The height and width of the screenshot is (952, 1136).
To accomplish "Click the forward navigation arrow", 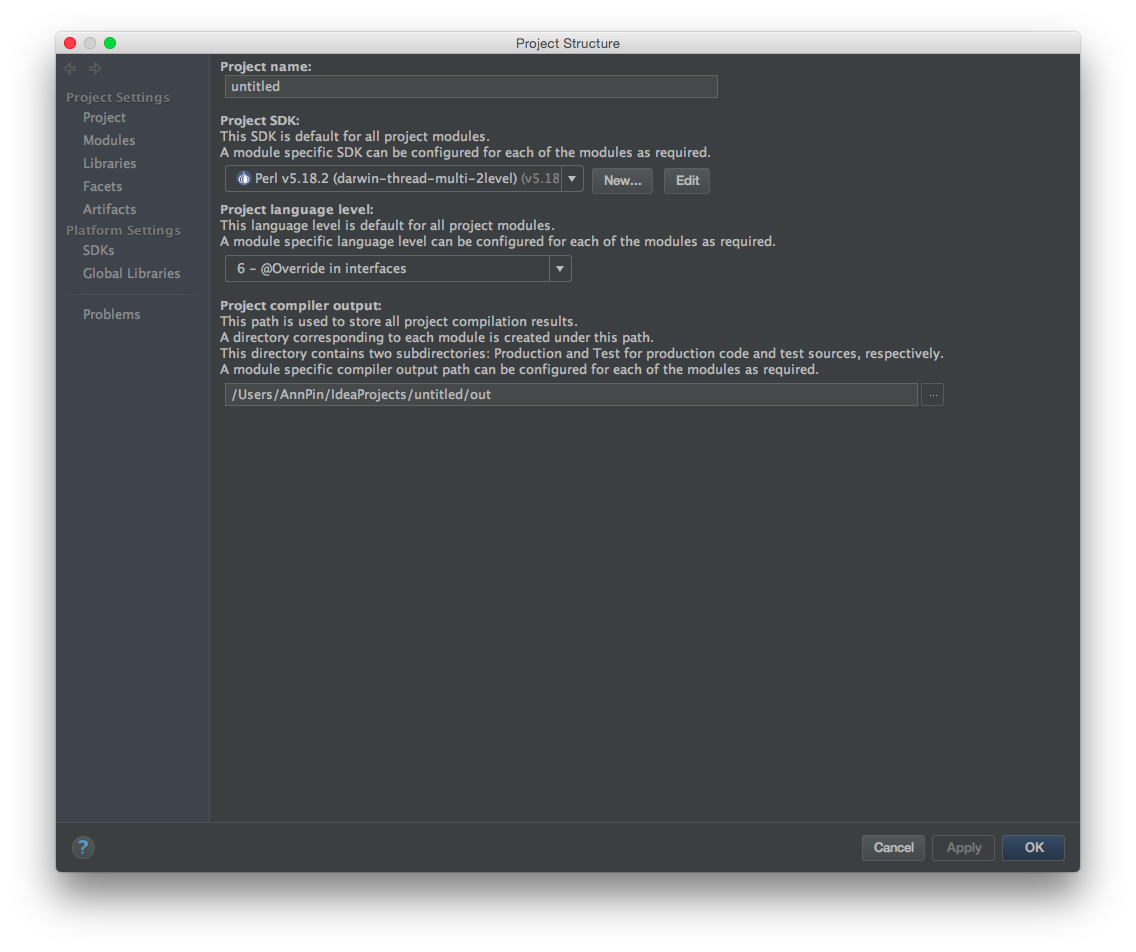I will [95, 69].
